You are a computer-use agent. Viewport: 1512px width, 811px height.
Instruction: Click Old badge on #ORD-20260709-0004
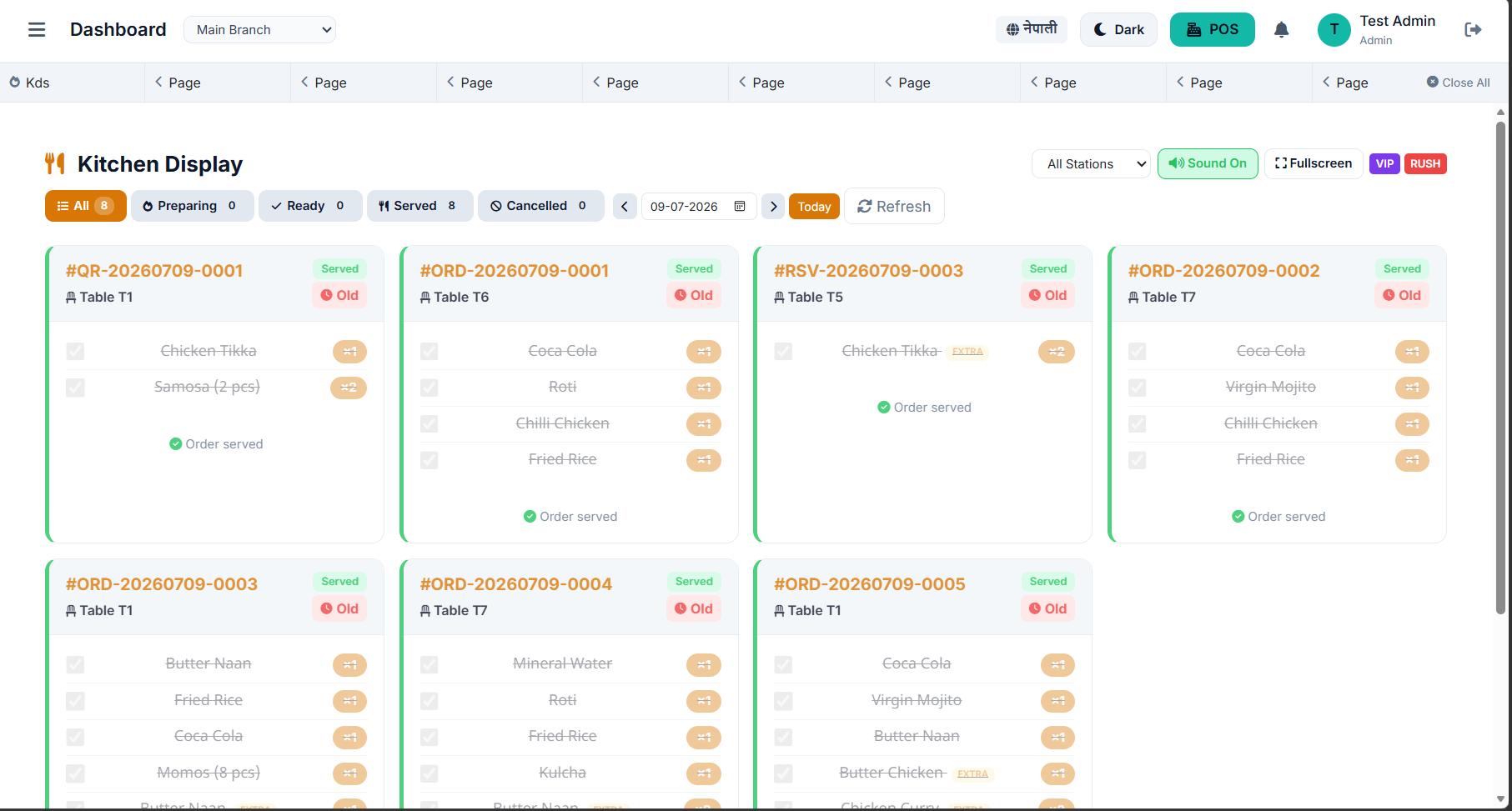click(x=694, y=608)
